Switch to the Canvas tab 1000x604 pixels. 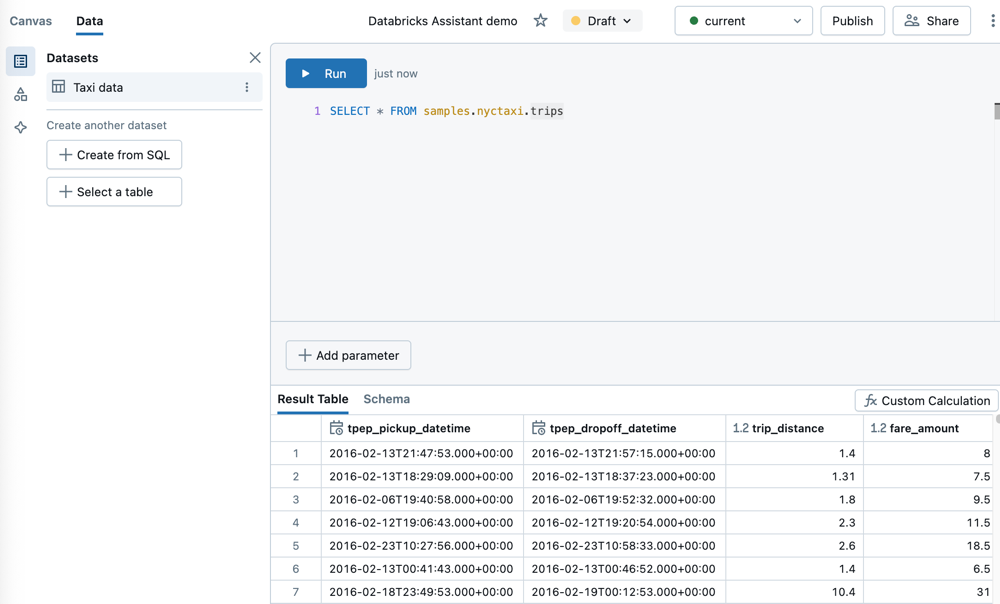pyautogui.click(x=30, y=21)
